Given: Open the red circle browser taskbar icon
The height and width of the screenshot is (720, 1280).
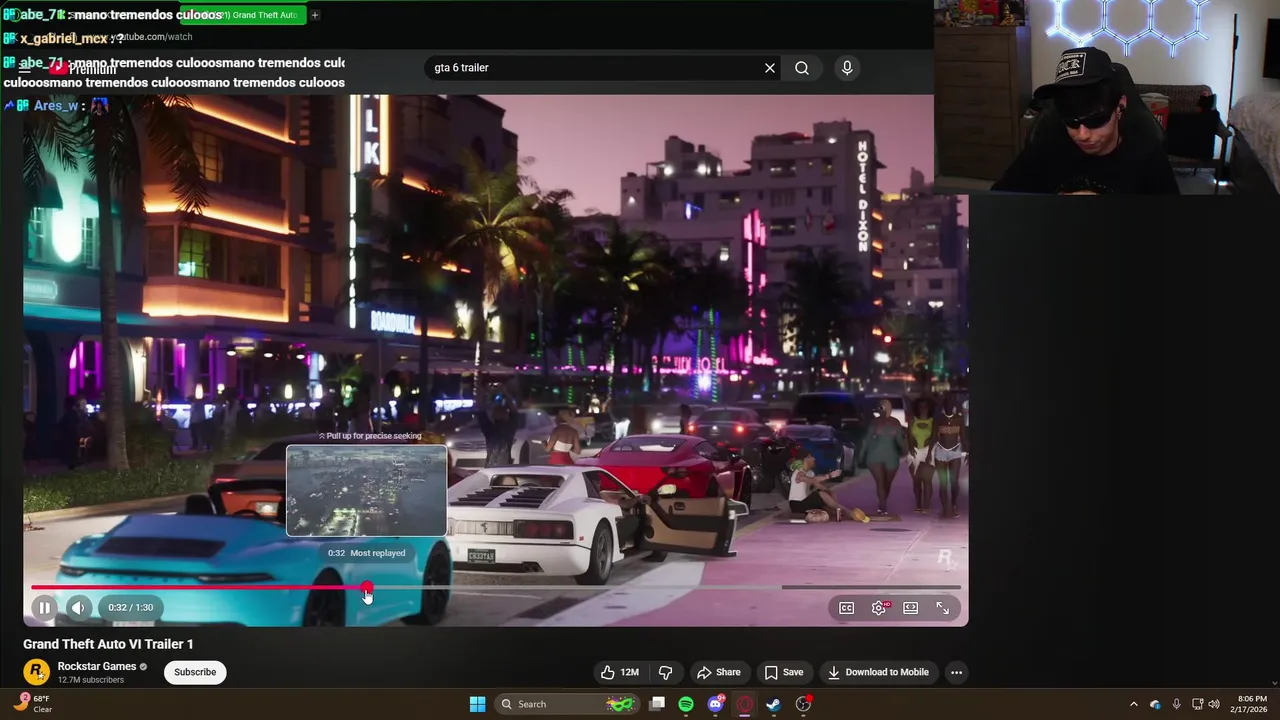Looking at the screenshot, I should pos(744,704).
